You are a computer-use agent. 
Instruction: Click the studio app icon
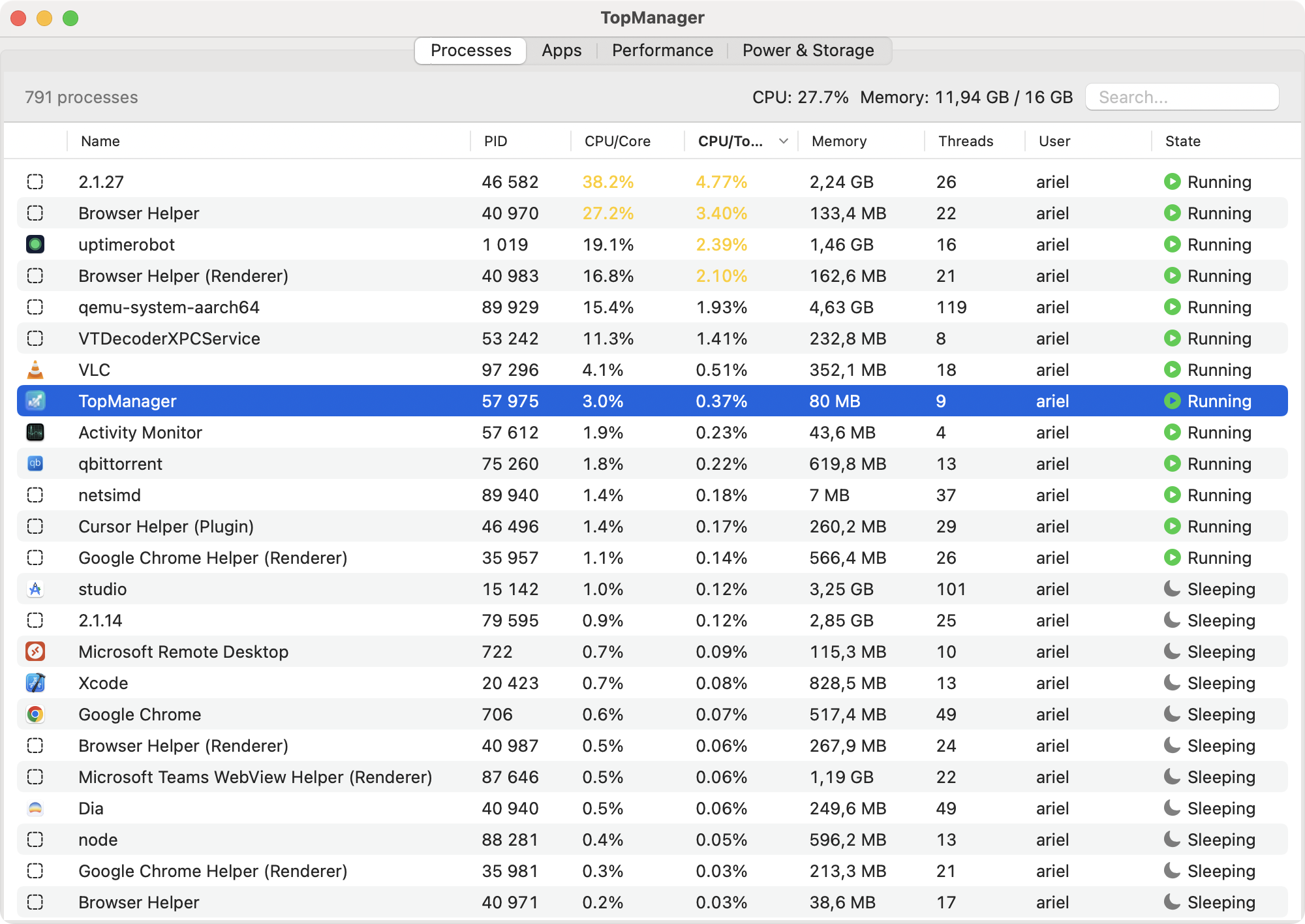[35, 589]
